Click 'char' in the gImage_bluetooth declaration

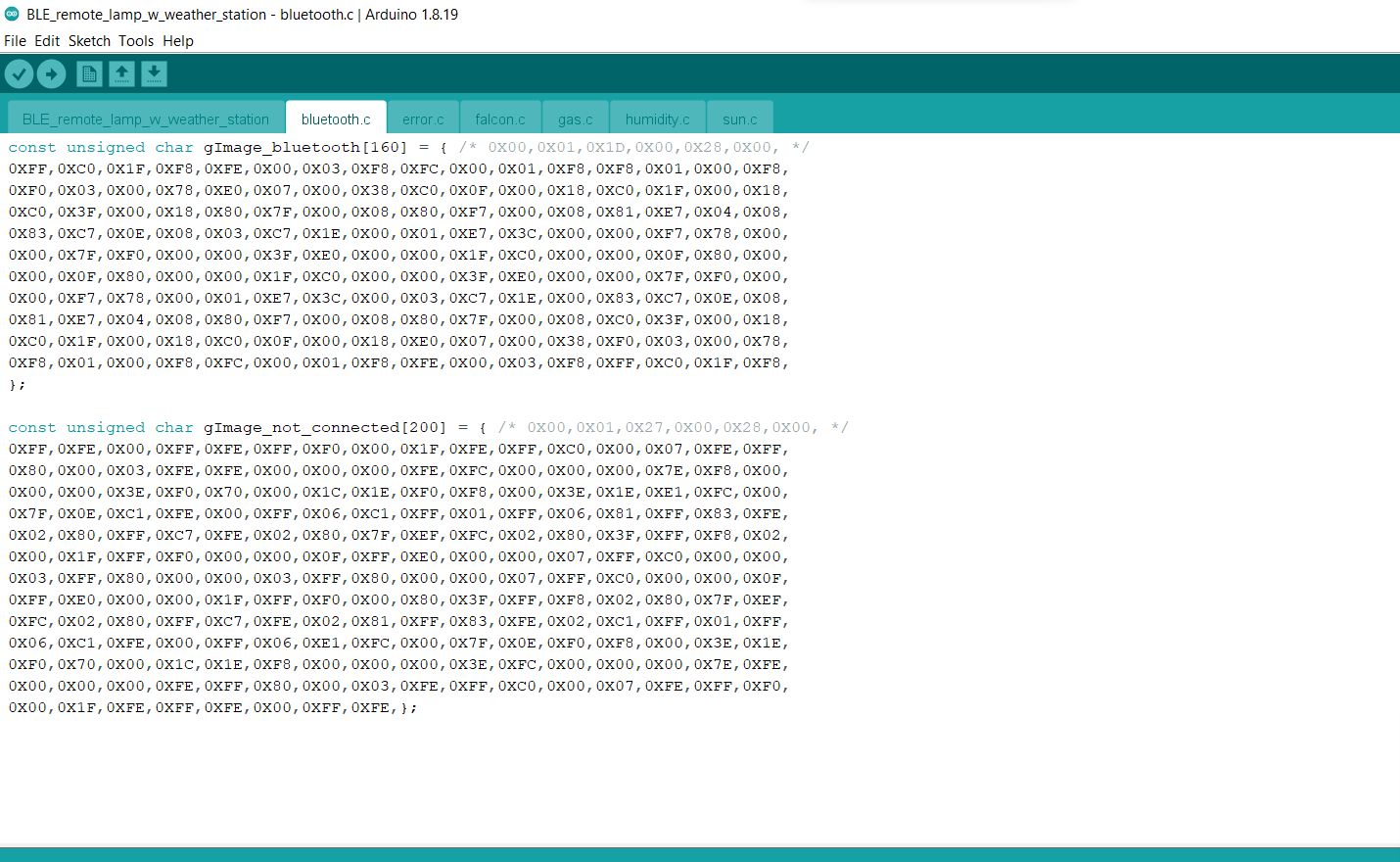174,147
